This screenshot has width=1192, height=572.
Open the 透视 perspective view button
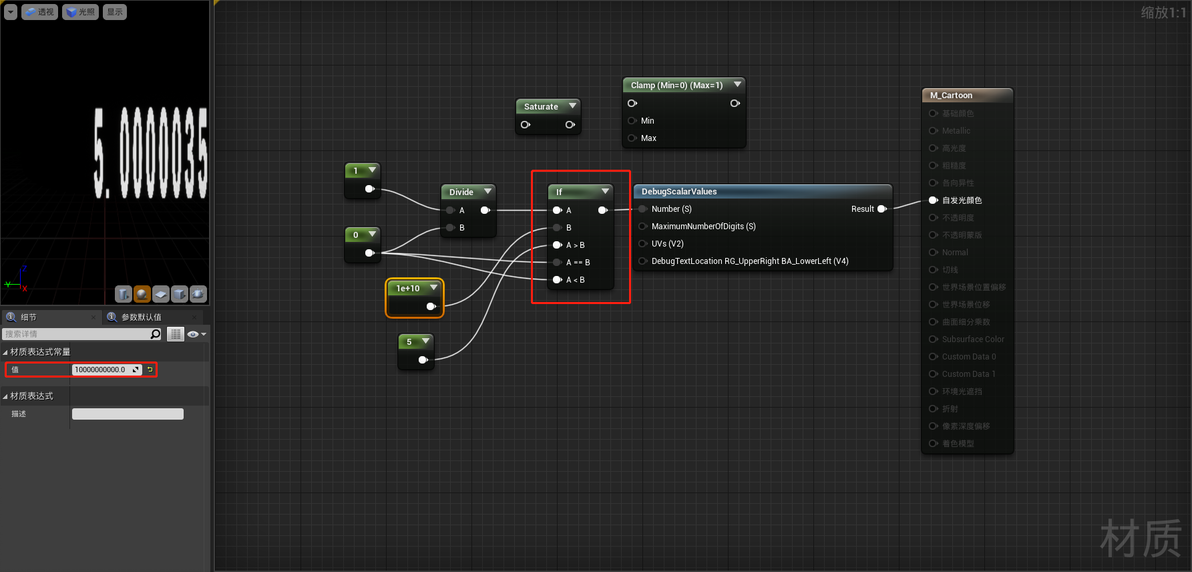tap(40, 12)
